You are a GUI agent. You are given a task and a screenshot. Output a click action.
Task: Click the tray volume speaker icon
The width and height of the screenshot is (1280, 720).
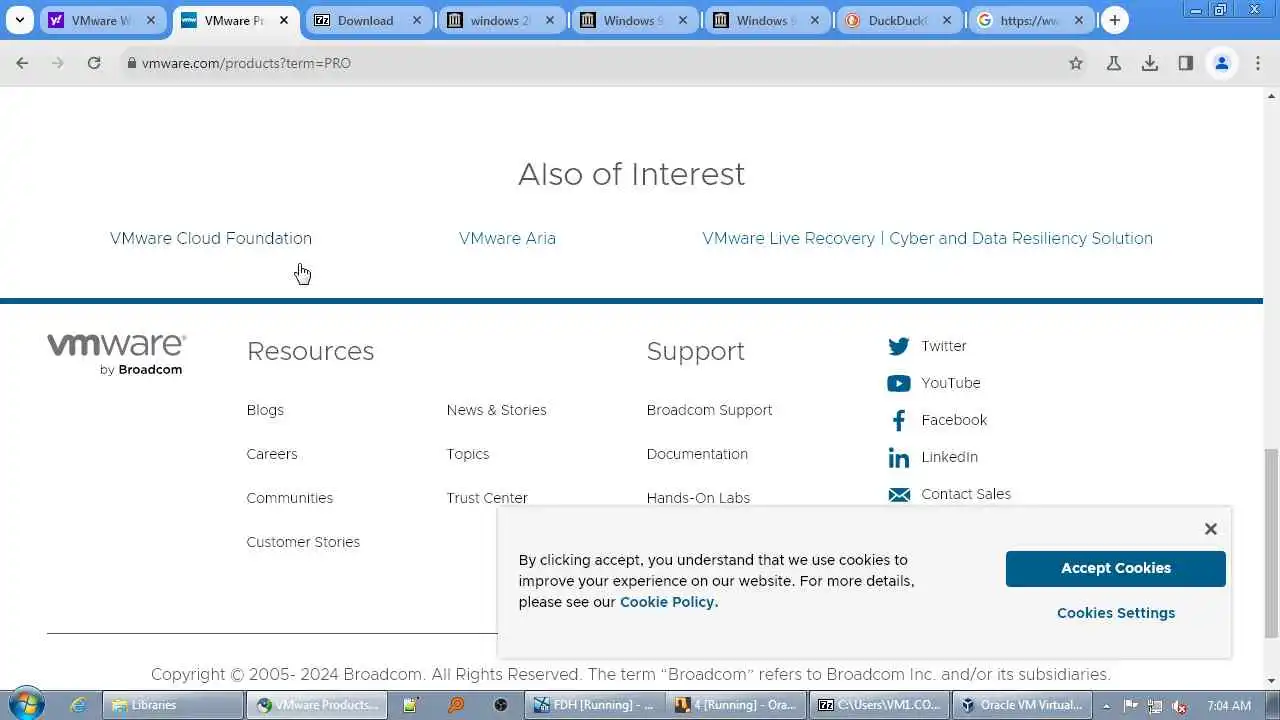[1180, 706]
